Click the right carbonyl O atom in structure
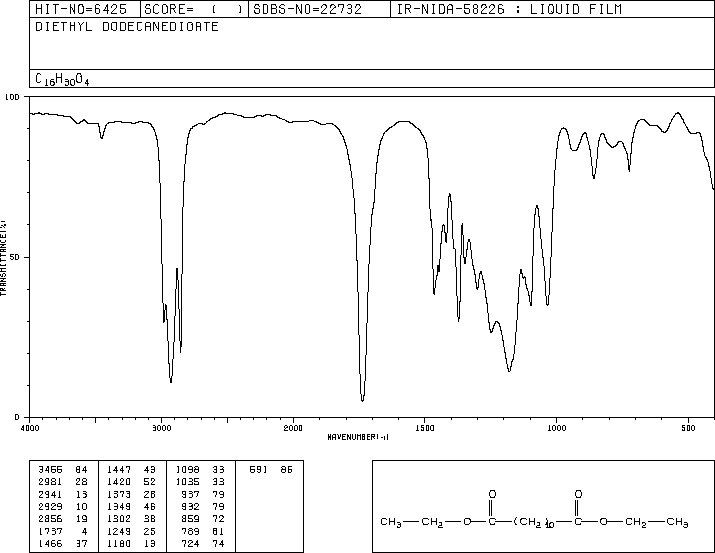Viewport: 715px width, 553px height. (578, 494)
